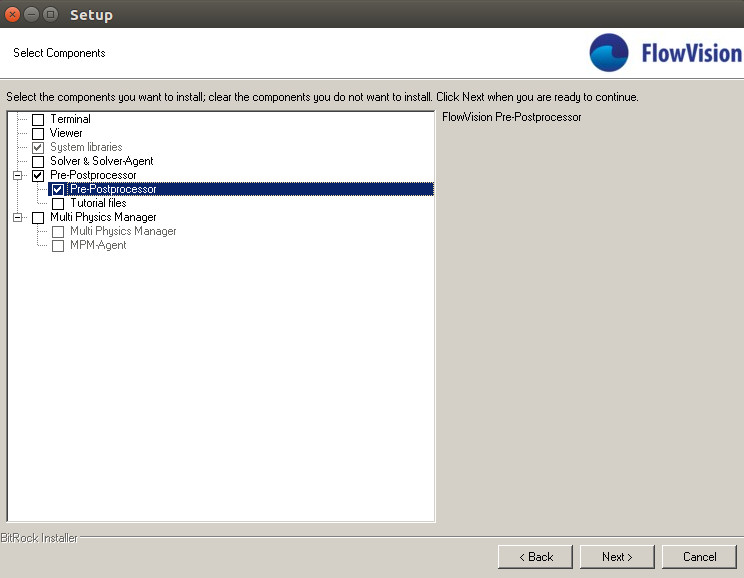Cancel the setup installation
The height and width of the screenshot is (578, 744).
coord(699,557)
